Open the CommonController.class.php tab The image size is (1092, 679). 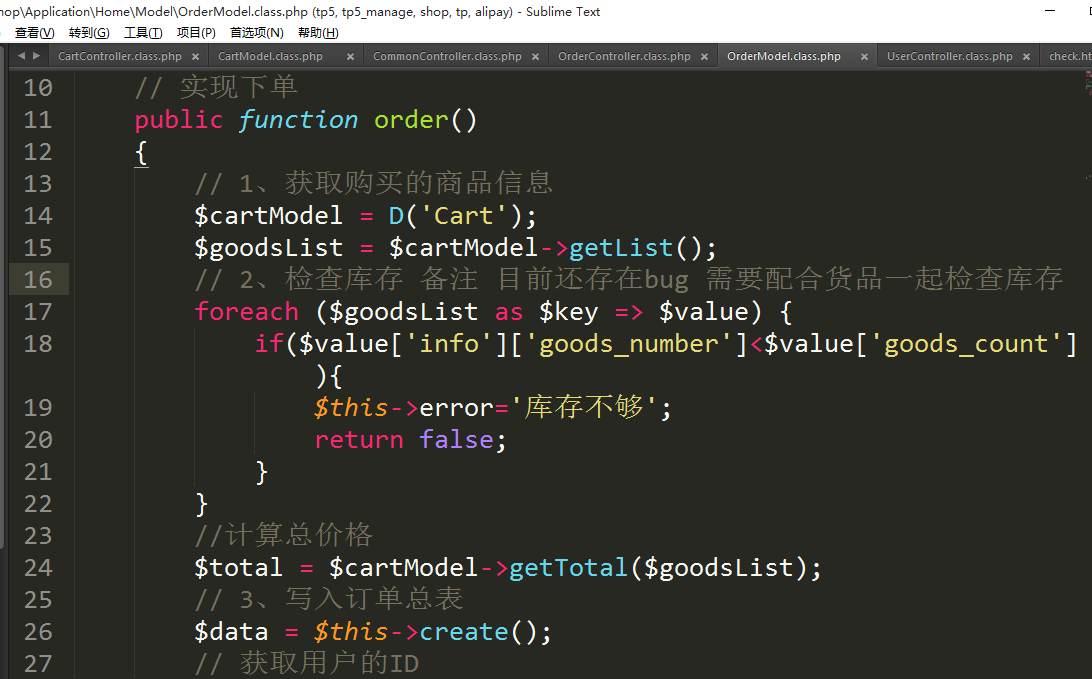[x=447, y=57]
